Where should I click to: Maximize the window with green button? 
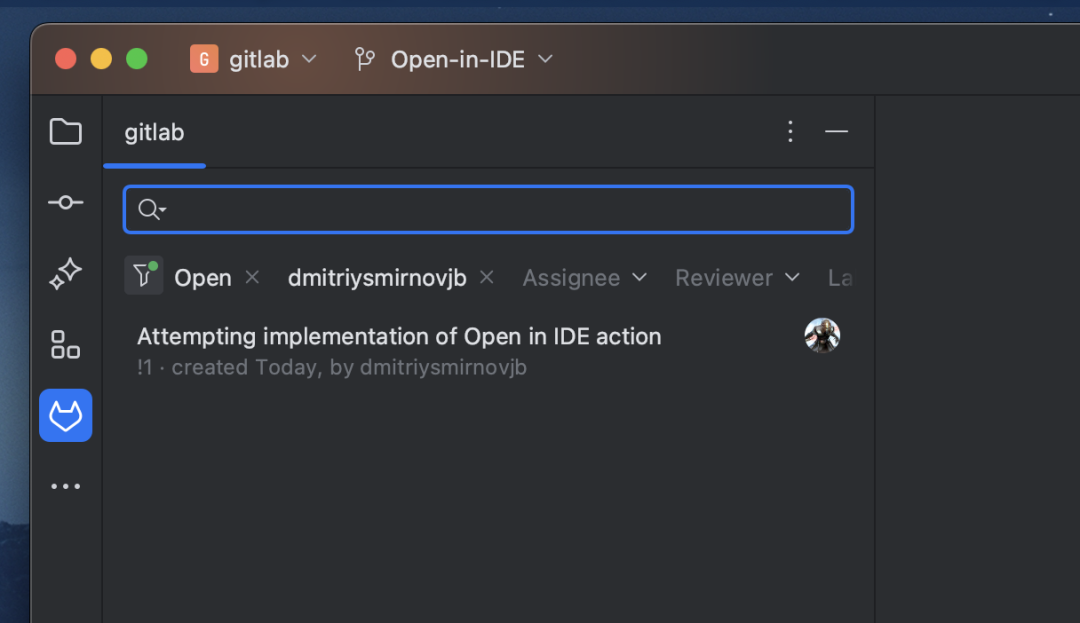pos(137,59)
